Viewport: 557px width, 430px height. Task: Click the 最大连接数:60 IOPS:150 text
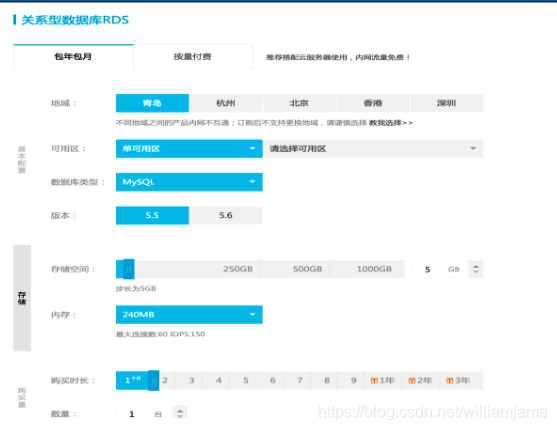point(161,334)
